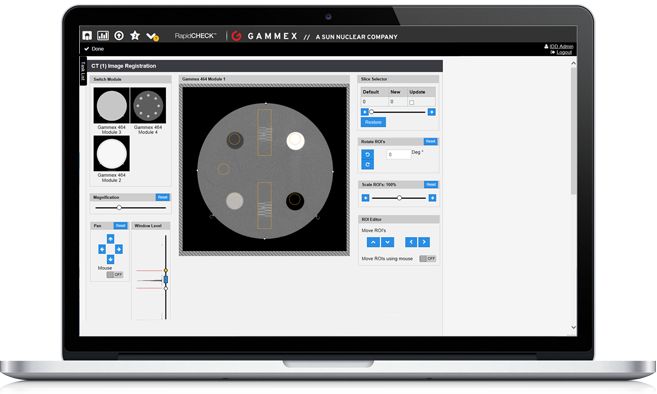Advance slice with the right arrow stepper
This screenshot has height=394, width=657.
pos(432,112)
